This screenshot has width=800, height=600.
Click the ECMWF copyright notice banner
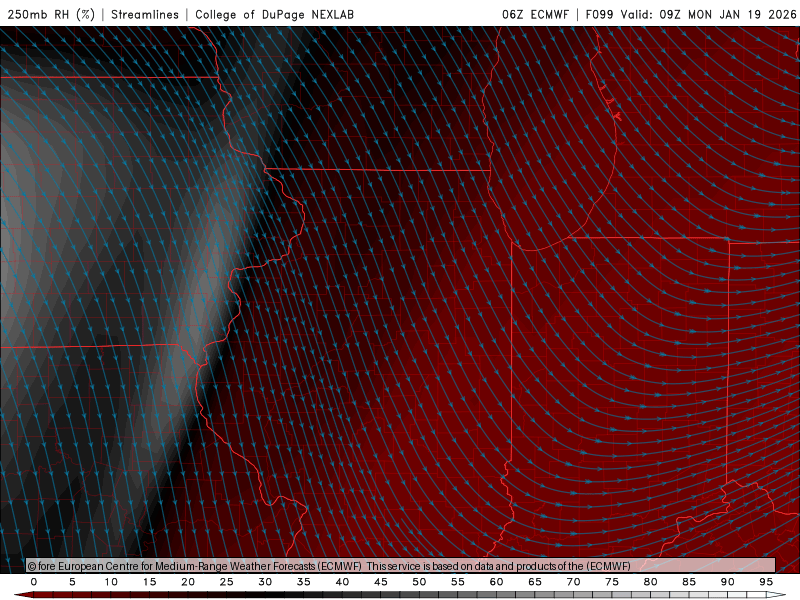coord(401,565)
